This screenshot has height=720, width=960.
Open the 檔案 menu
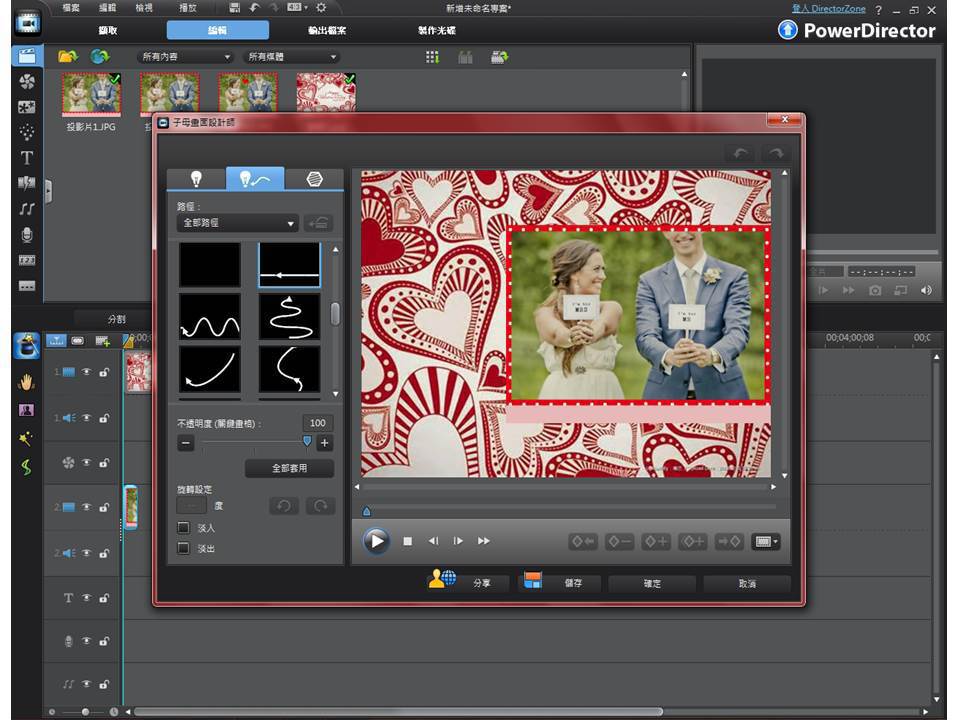(71, 8)
